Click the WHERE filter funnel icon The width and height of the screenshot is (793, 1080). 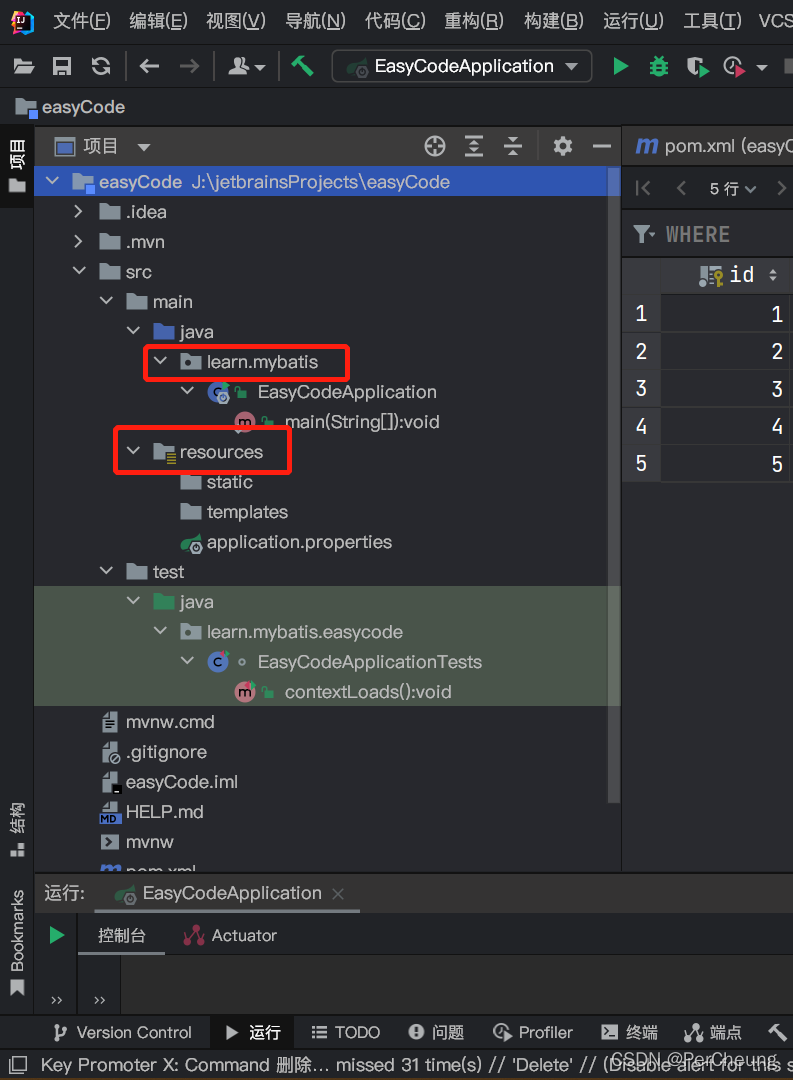point(644,234)
